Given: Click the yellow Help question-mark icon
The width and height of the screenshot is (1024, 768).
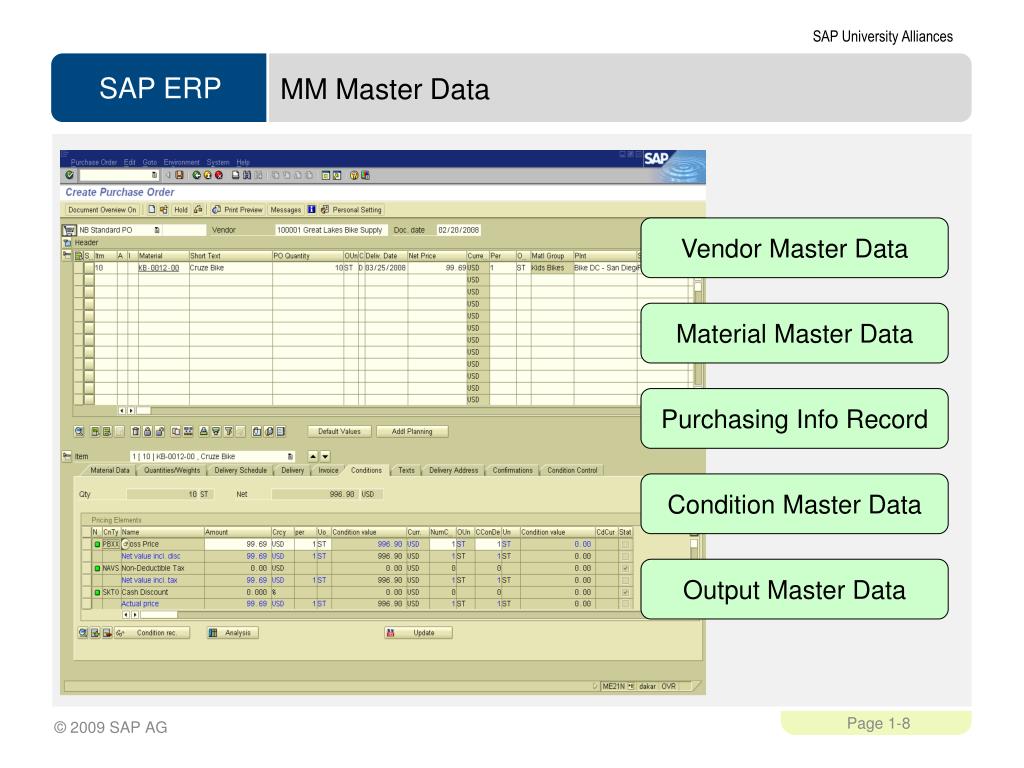Looking at the screenshot, I should (x=354, y=175).
